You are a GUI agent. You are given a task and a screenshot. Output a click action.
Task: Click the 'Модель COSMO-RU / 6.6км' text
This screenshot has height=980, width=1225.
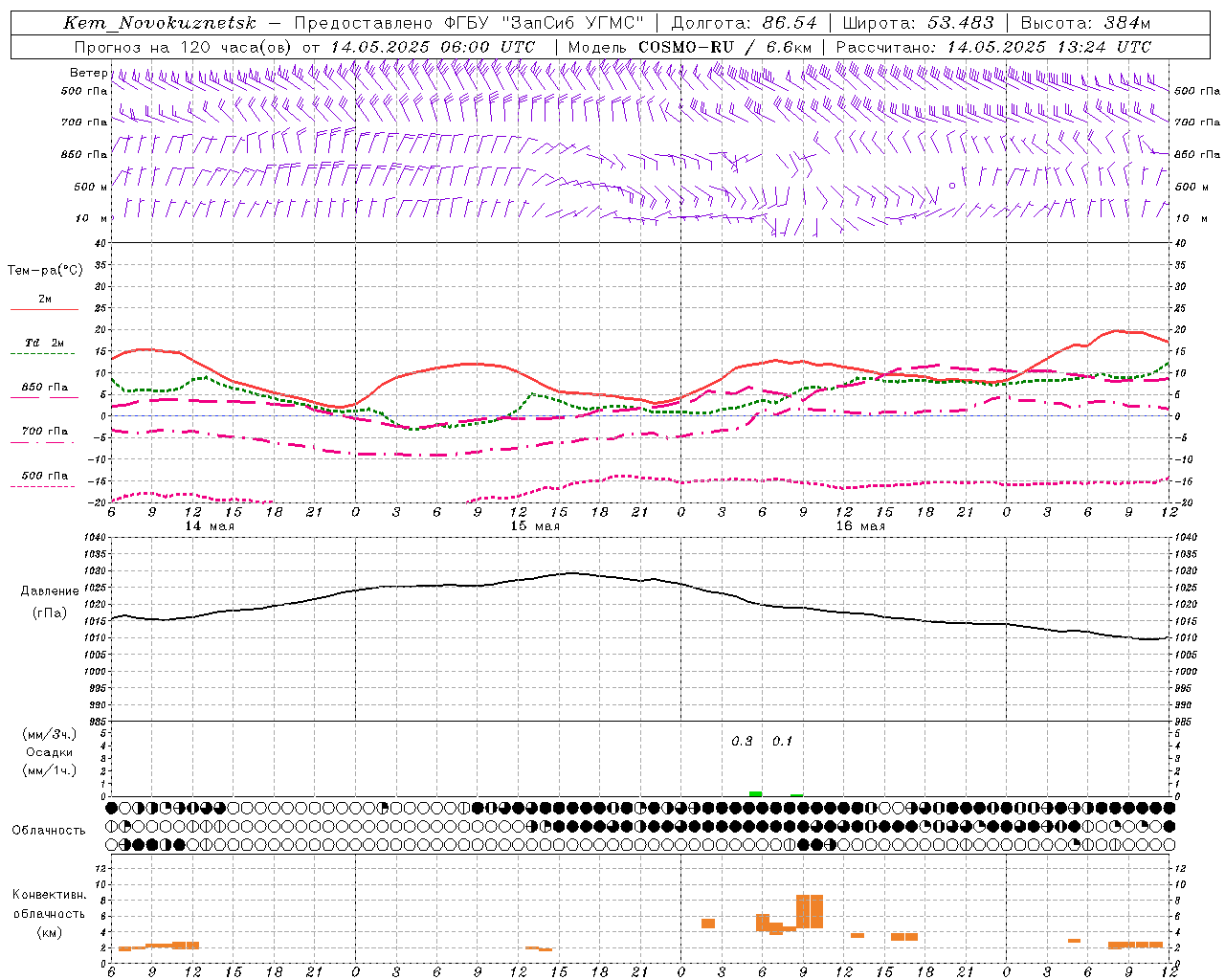pos(690,47)
